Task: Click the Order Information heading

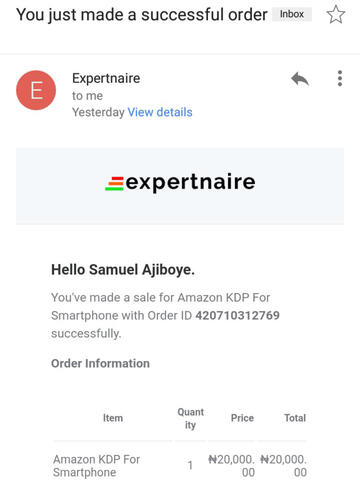Action: point(100,363)
